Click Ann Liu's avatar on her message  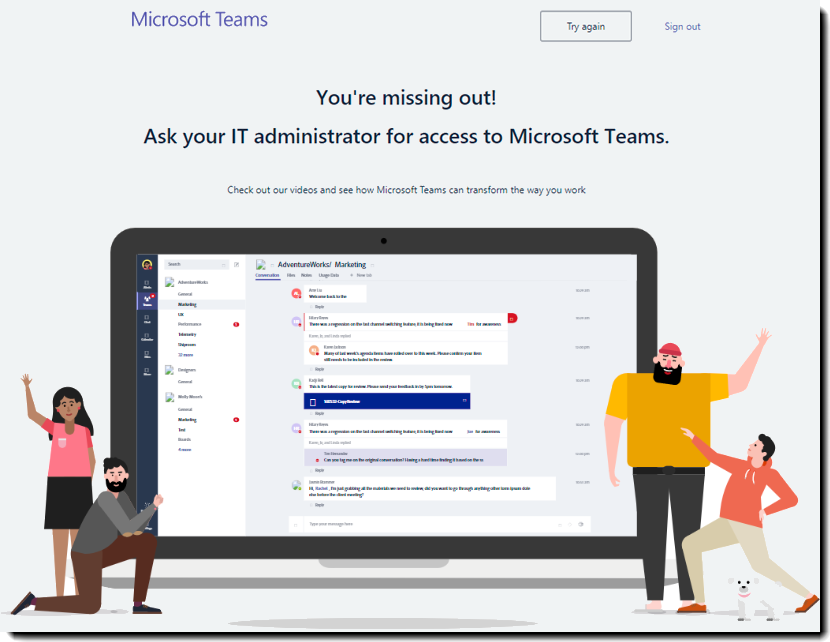(x=294, y=293)
